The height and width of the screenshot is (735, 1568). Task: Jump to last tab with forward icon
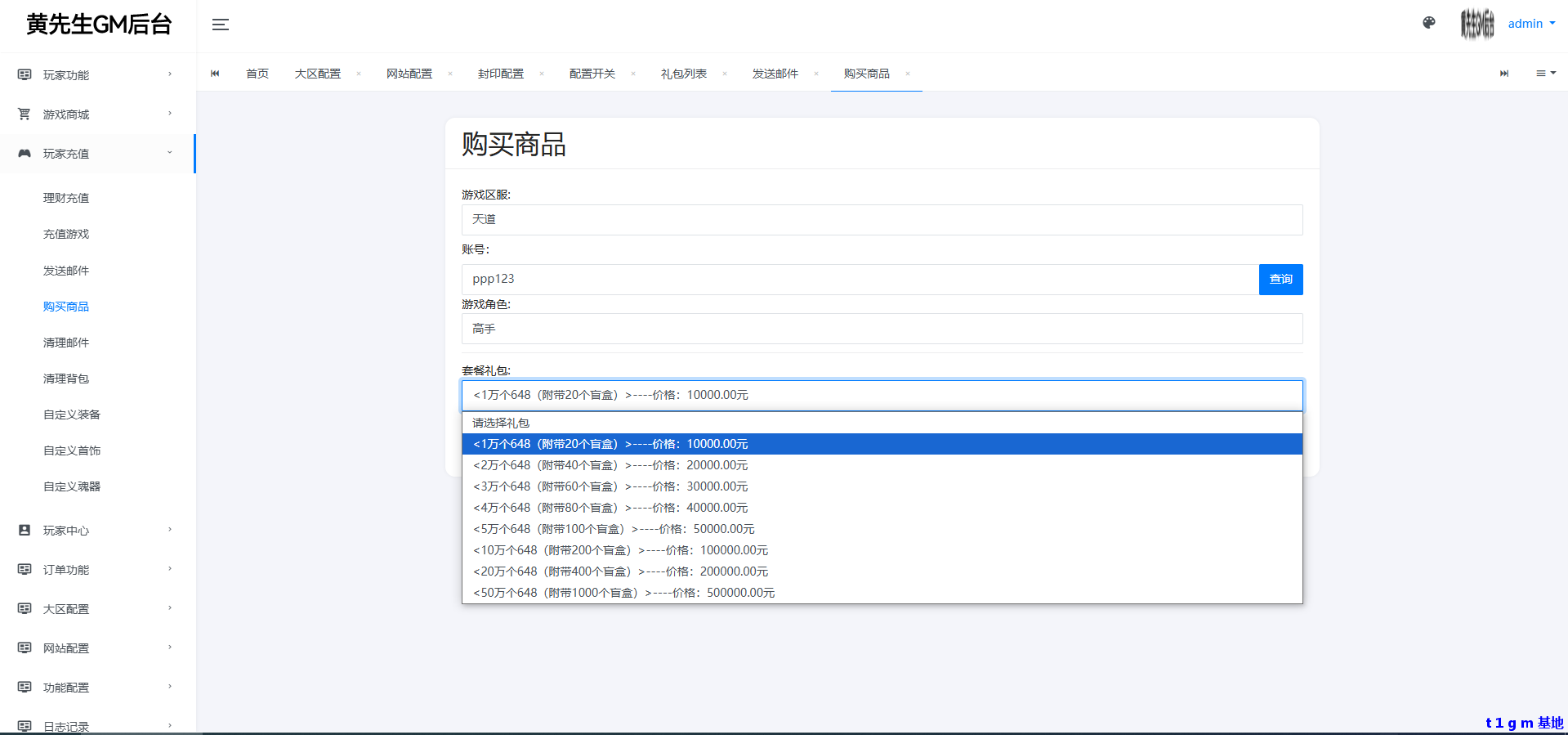1504,74
